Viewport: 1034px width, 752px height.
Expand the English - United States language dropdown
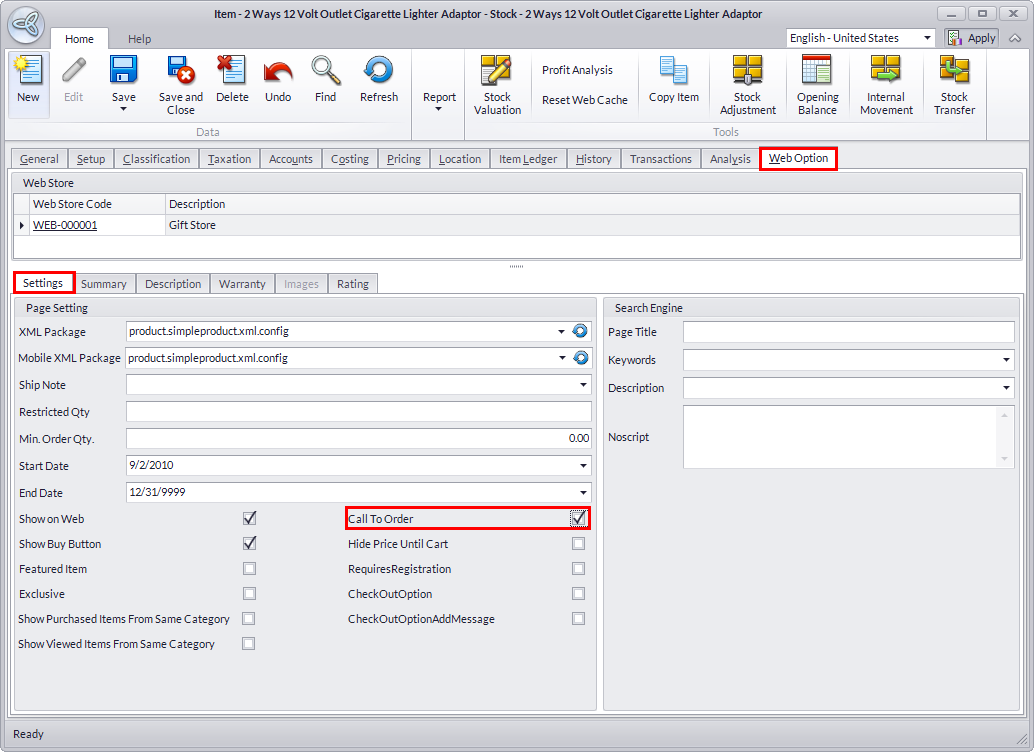pyautogui.click(x=927, y=38)
